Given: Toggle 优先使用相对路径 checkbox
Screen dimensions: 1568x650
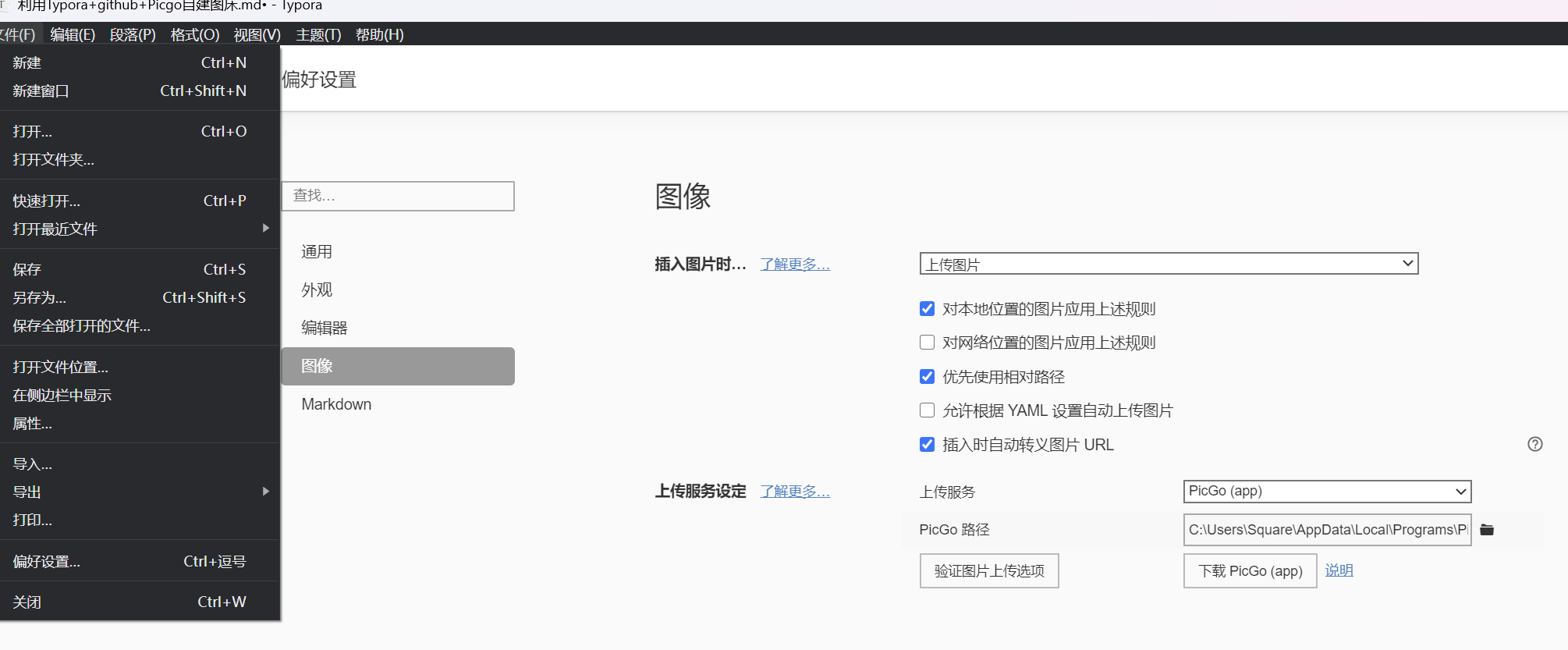Looking at the screenshot, I should 927,377.
